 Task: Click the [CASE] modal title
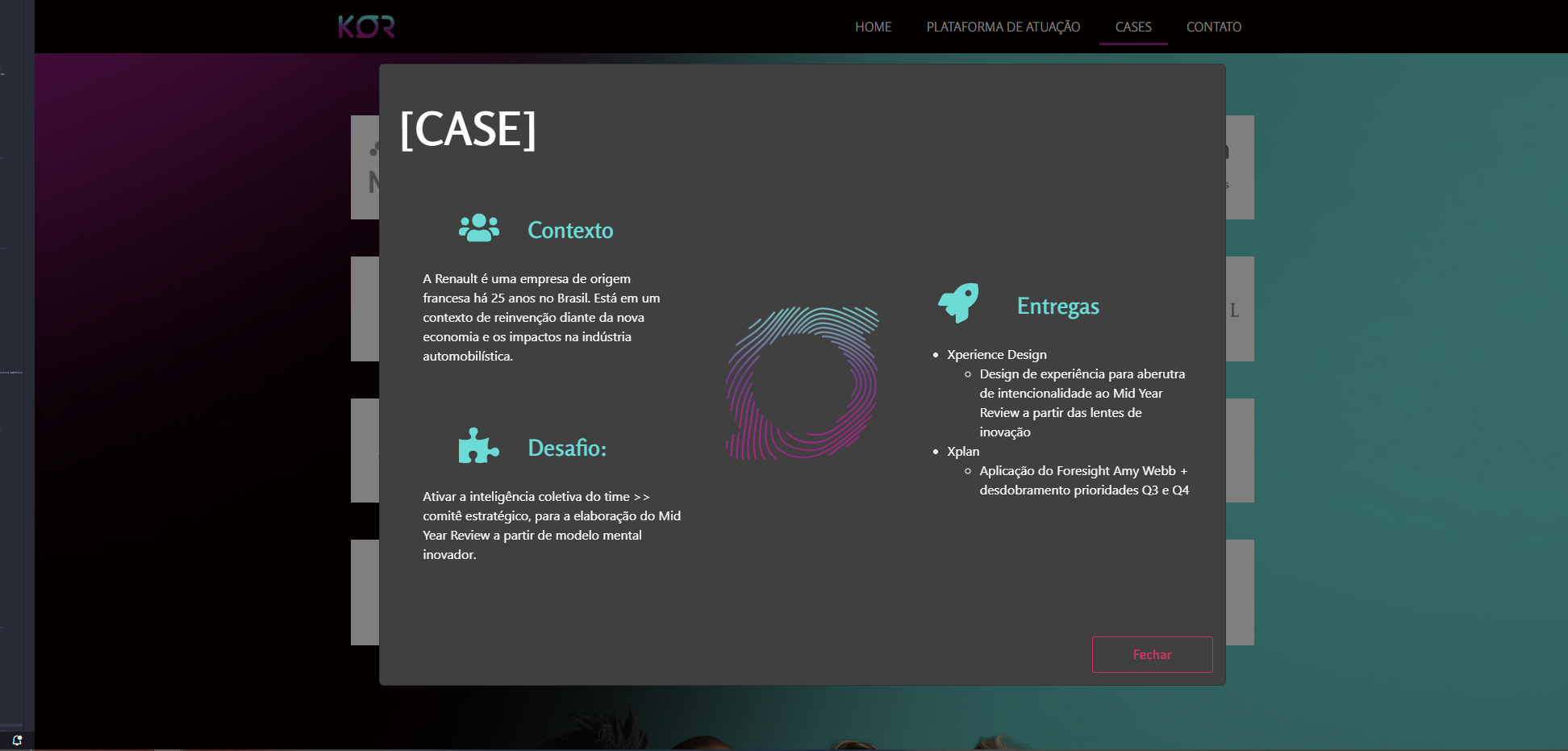click(x=468, y=130)
